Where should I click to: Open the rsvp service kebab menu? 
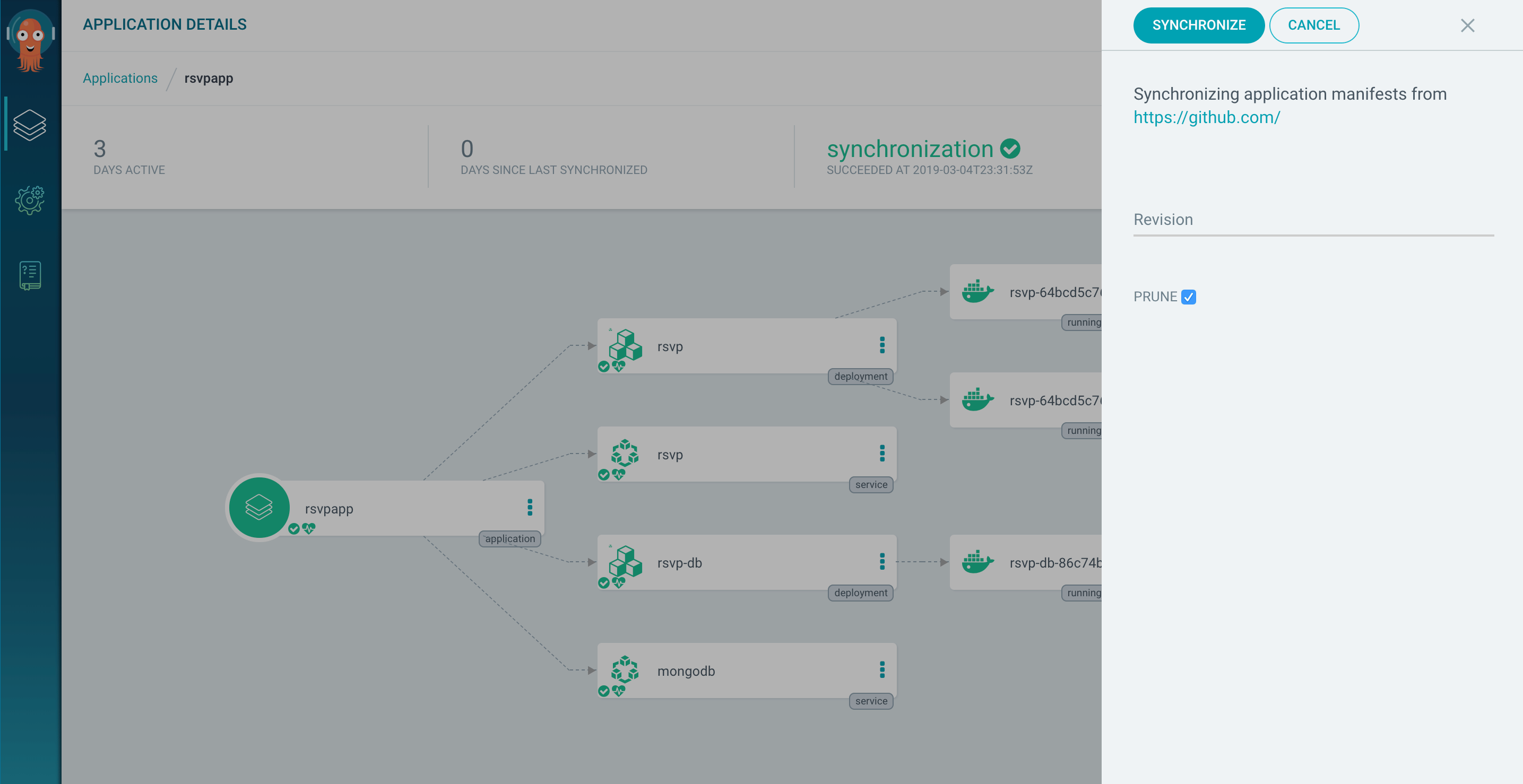point(882,453)
